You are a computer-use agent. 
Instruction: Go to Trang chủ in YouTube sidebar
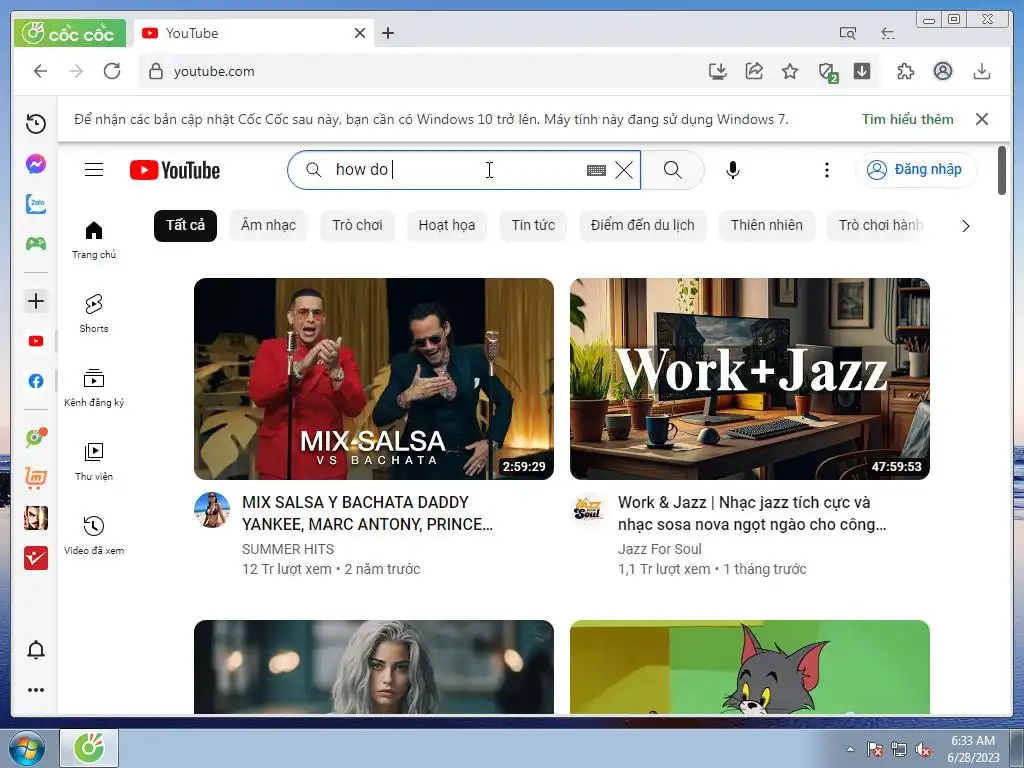coord(94,240)
